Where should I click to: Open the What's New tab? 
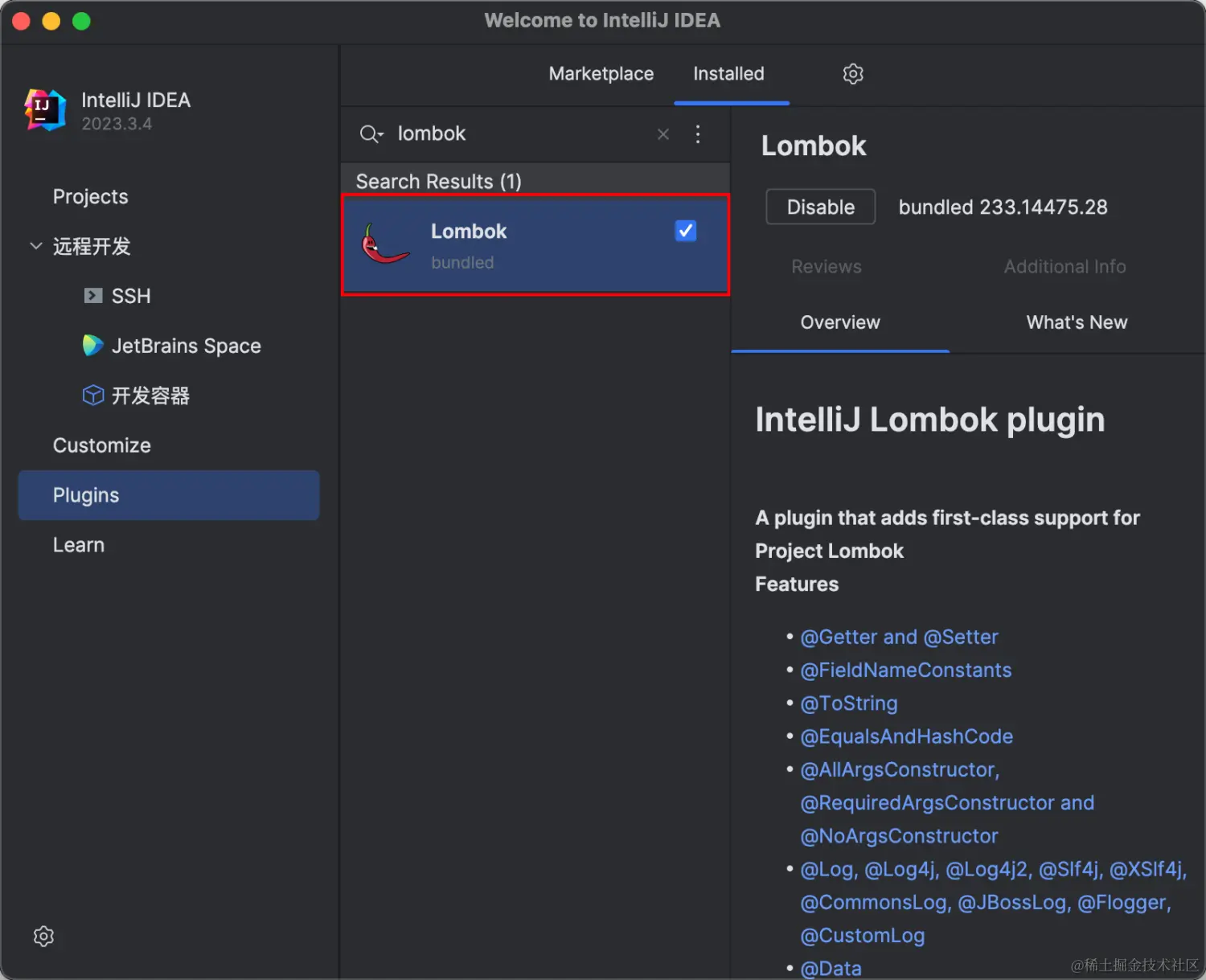tap(1077, 322)
